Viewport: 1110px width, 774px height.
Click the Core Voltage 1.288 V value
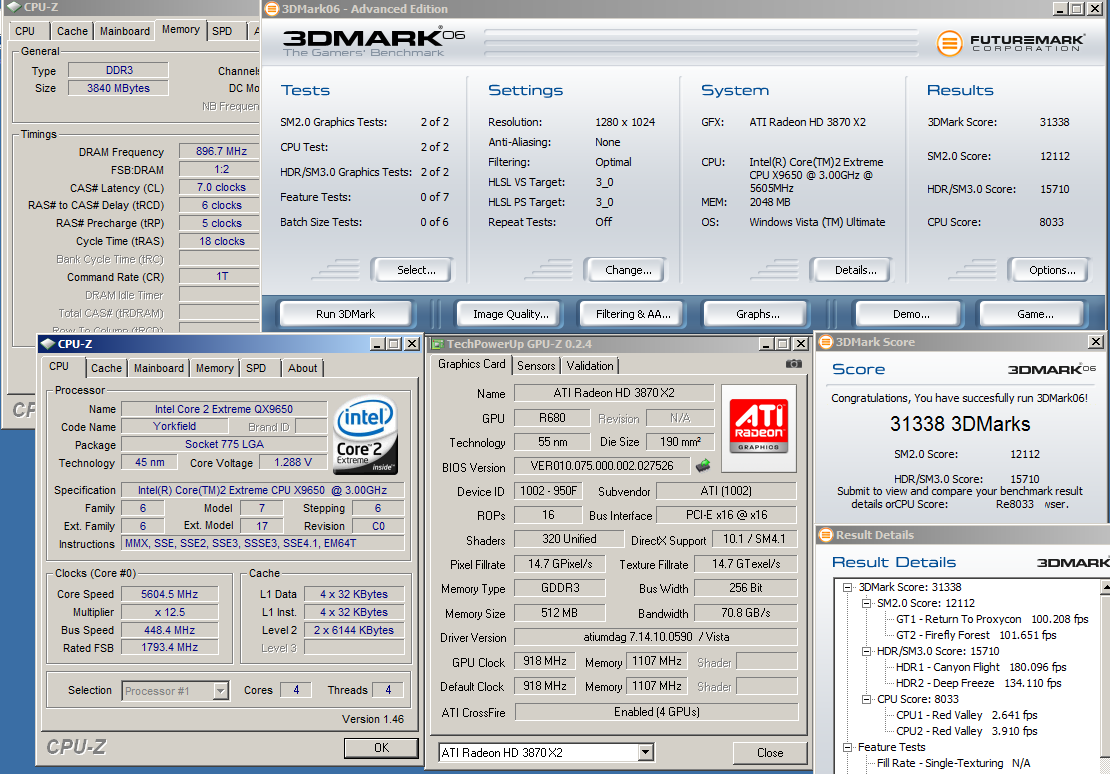tap(293, 462)
